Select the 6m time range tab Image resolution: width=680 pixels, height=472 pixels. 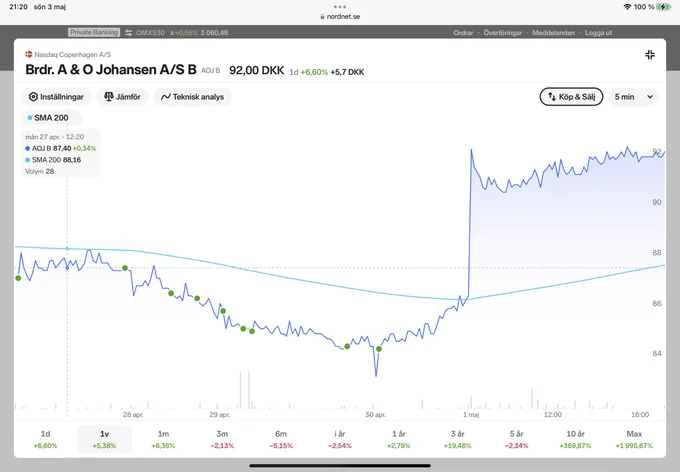click(281, 439)
